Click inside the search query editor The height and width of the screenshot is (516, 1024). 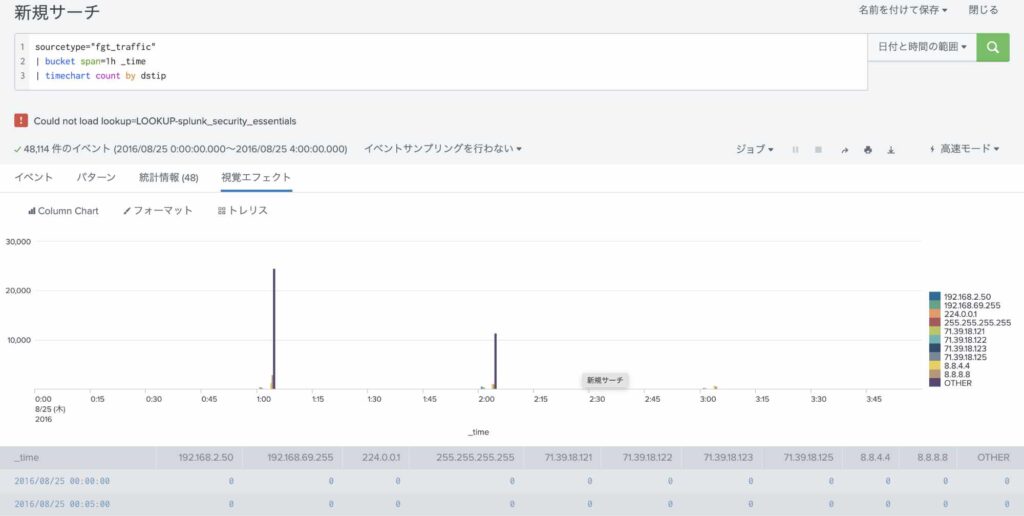(450, 61)
